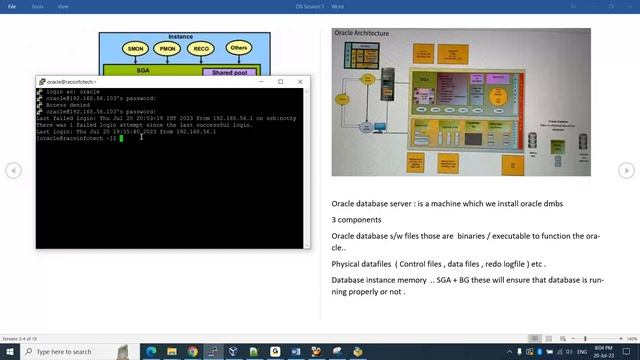This screenshot has width=640, height=360.
Task: Open the View menu in Word
Action: point(63,7)
